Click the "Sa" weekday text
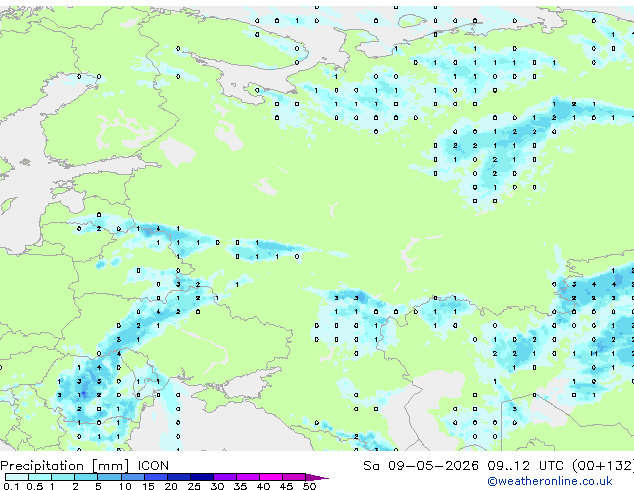Image resolution: width=634 pixels, height=490 pixels. coord(372,466)
